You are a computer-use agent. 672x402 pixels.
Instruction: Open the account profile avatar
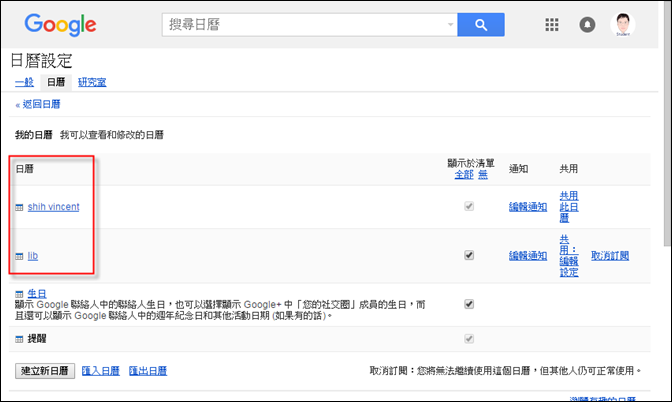point(623,24)
